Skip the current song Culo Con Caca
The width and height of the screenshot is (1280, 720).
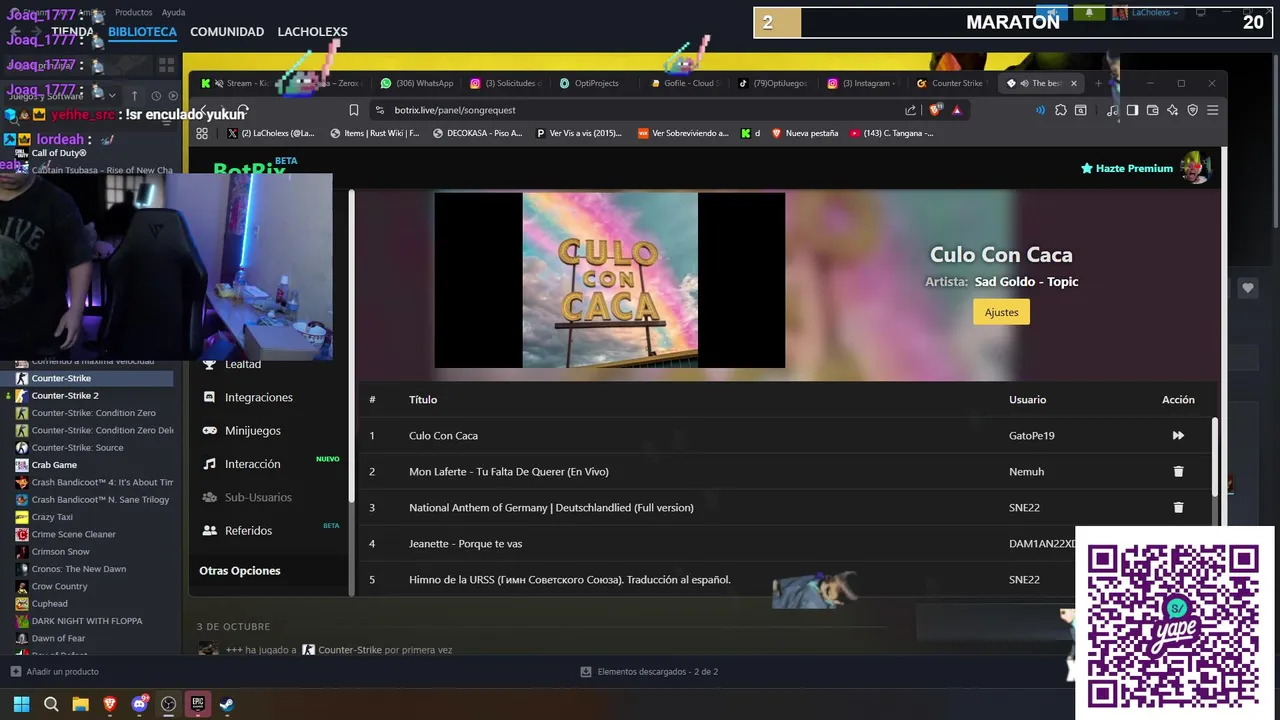click(x=1178, y=435)
